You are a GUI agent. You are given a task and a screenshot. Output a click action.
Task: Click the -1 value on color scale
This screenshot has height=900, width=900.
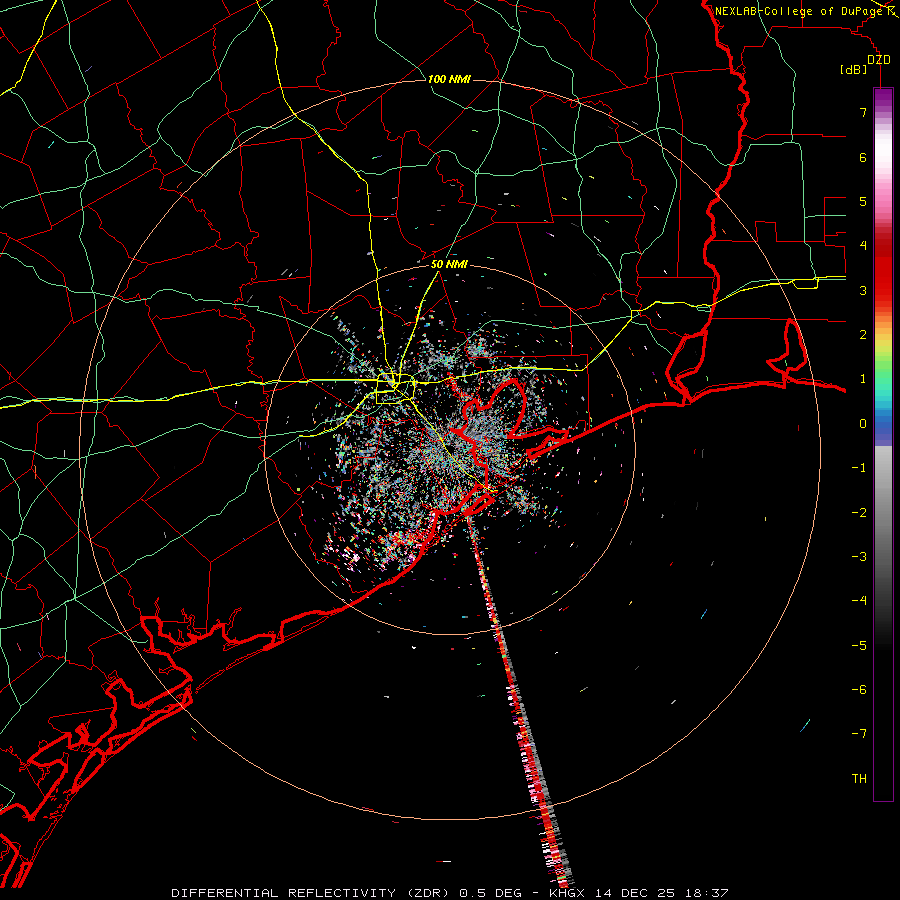(859, 468)
